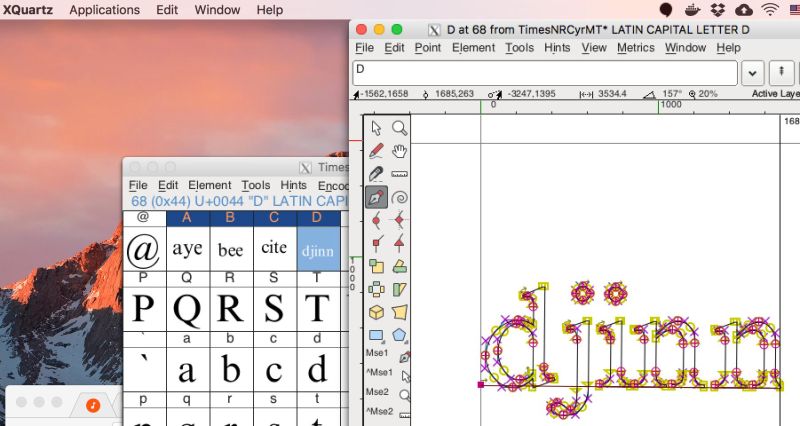This screenshot has height=426, width=800.
Task: Select the Polygon shape tool
Action: click(x=399, y=335)
